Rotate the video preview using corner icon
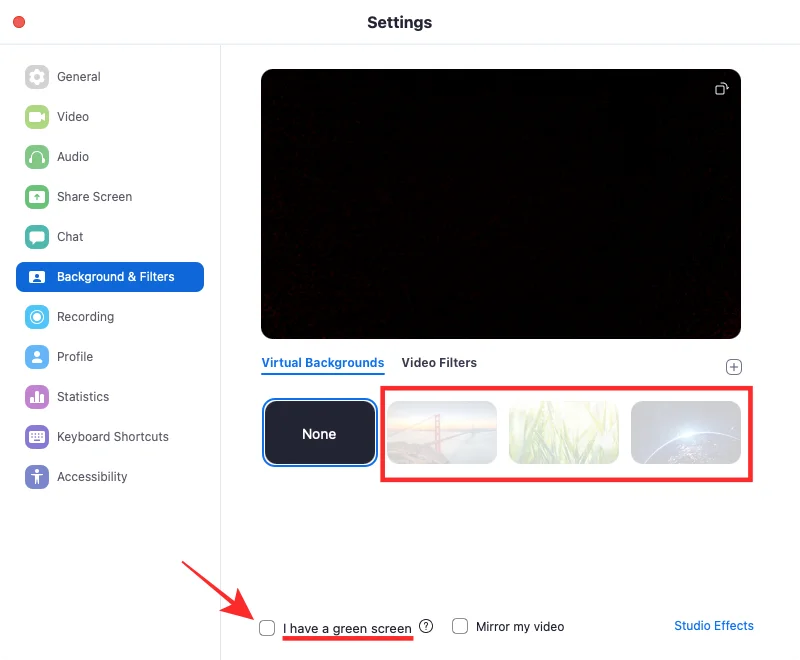Screen dimensions: 800x660 point(722,89)
